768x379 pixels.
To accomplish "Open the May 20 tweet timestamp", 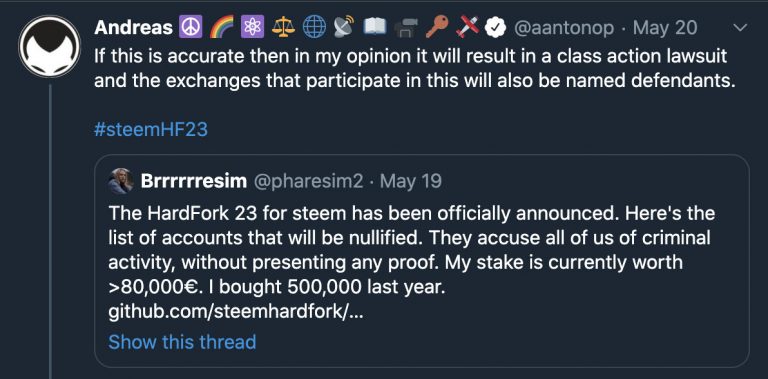I will [665, 28].
